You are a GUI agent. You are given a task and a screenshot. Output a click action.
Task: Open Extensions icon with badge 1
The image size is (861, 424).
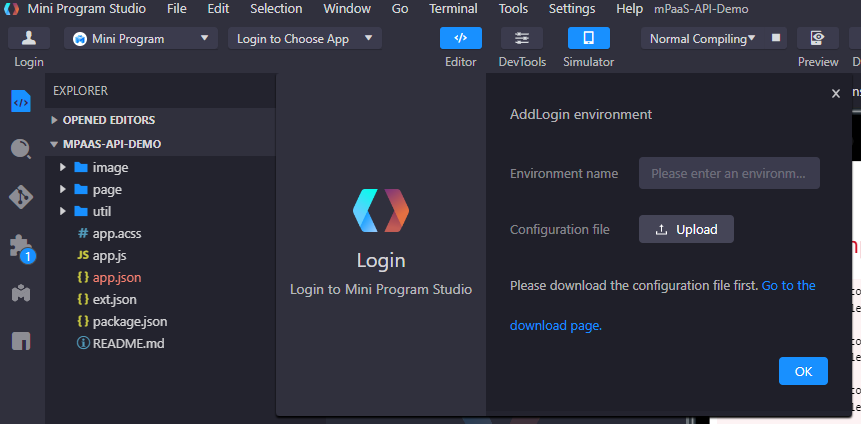[x=22, y=248]
